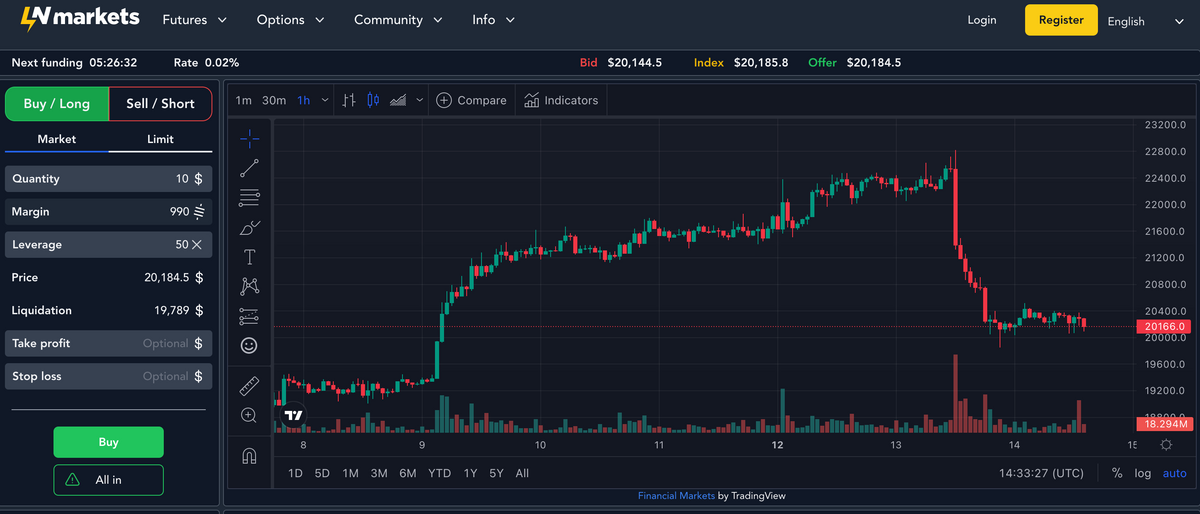Switch to the Limit order tab
Viewport: 1200px width, 514px height.
[160, 139]
